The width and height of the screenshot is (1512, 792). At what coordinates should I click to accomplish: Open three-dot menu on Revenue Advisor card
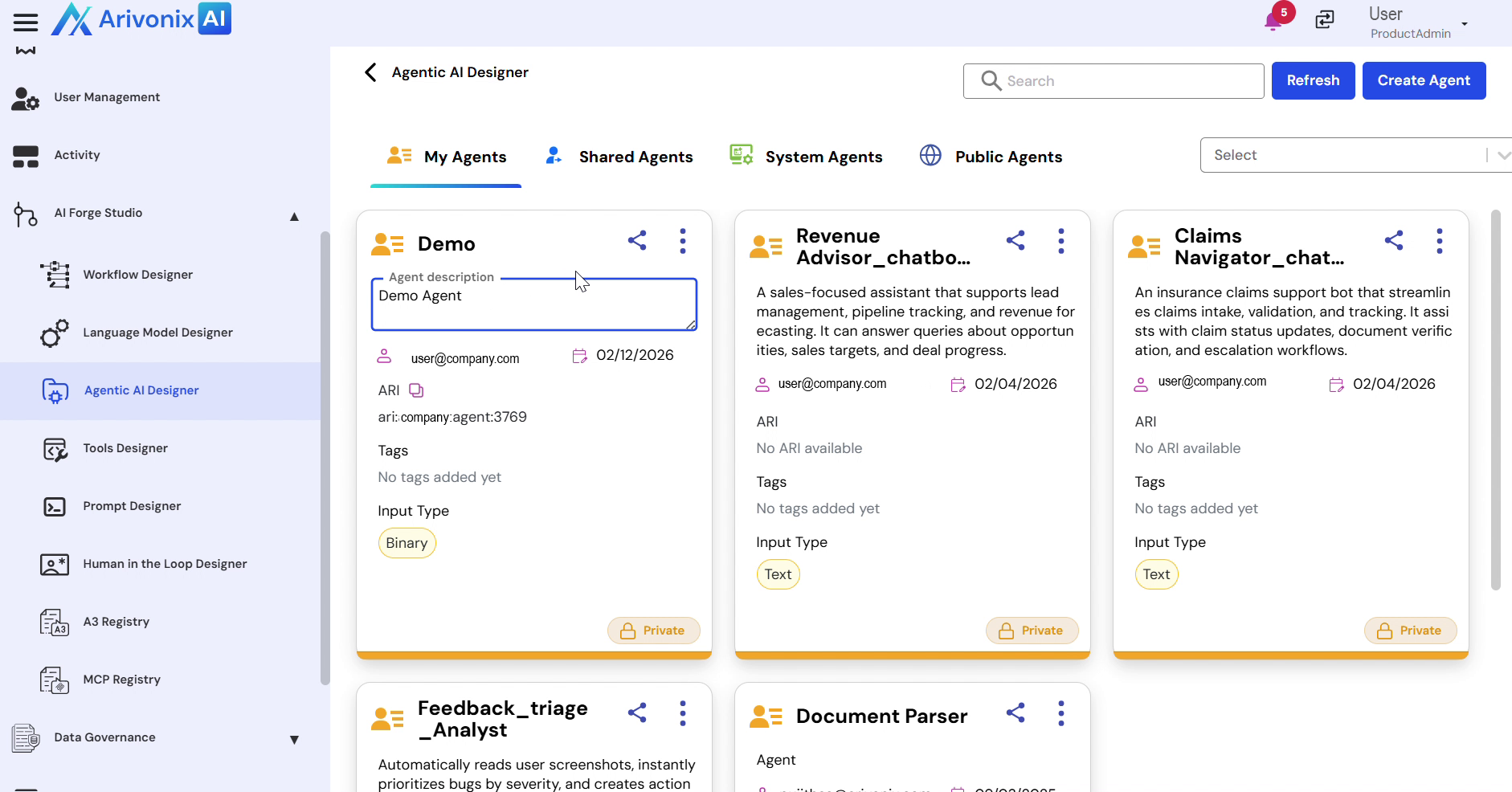coord(1061,241)
